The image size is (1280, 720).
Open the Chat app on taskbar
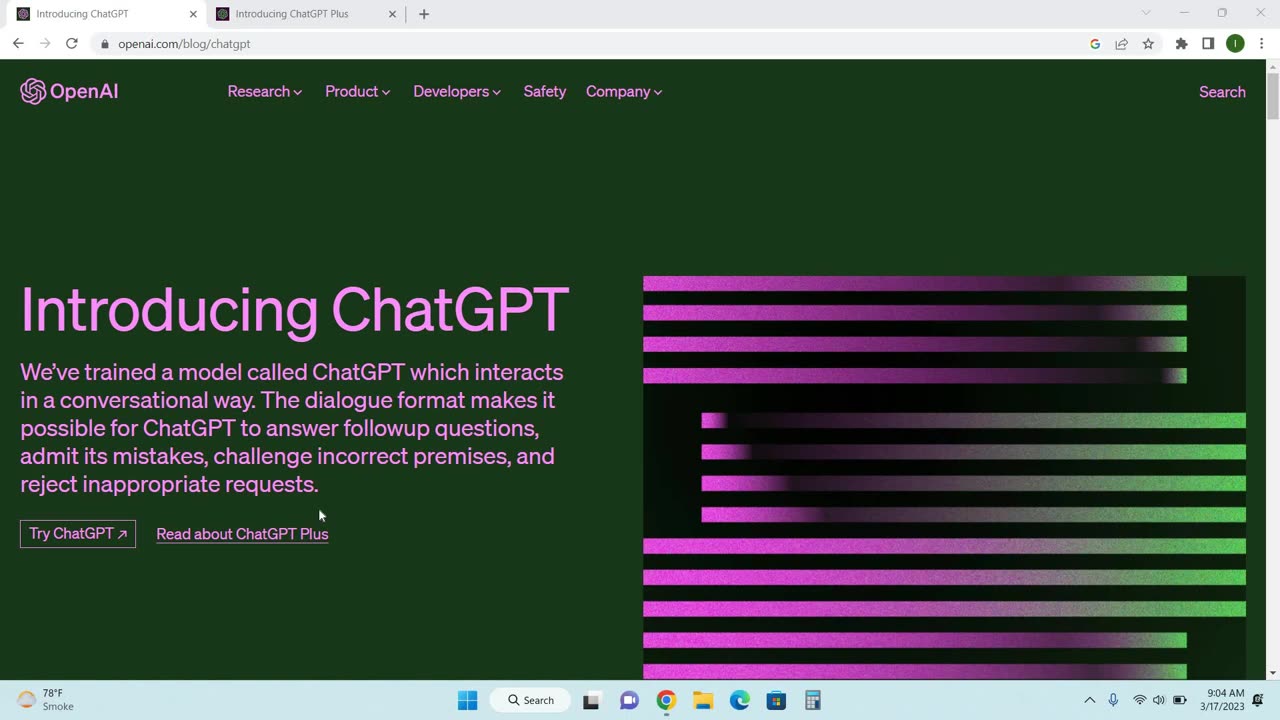tap(629, 700)
